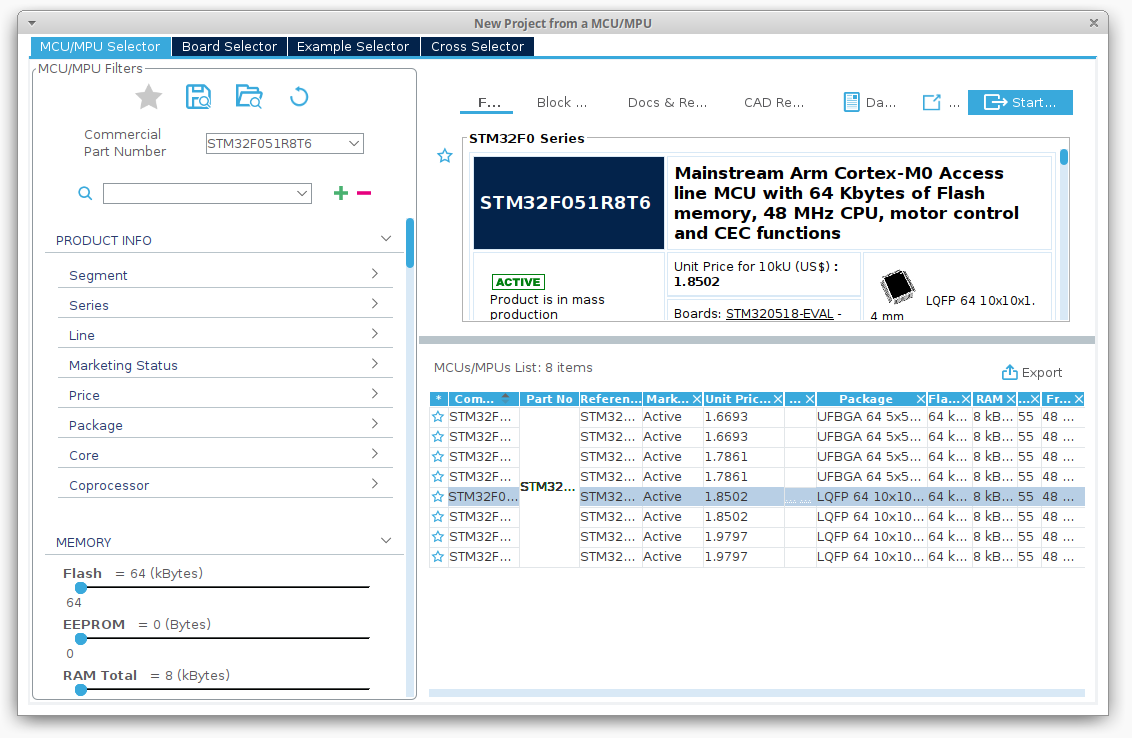Reset all MCU/MPU filters
This screenshot has height=738, width=1132.
coord(299,97)
